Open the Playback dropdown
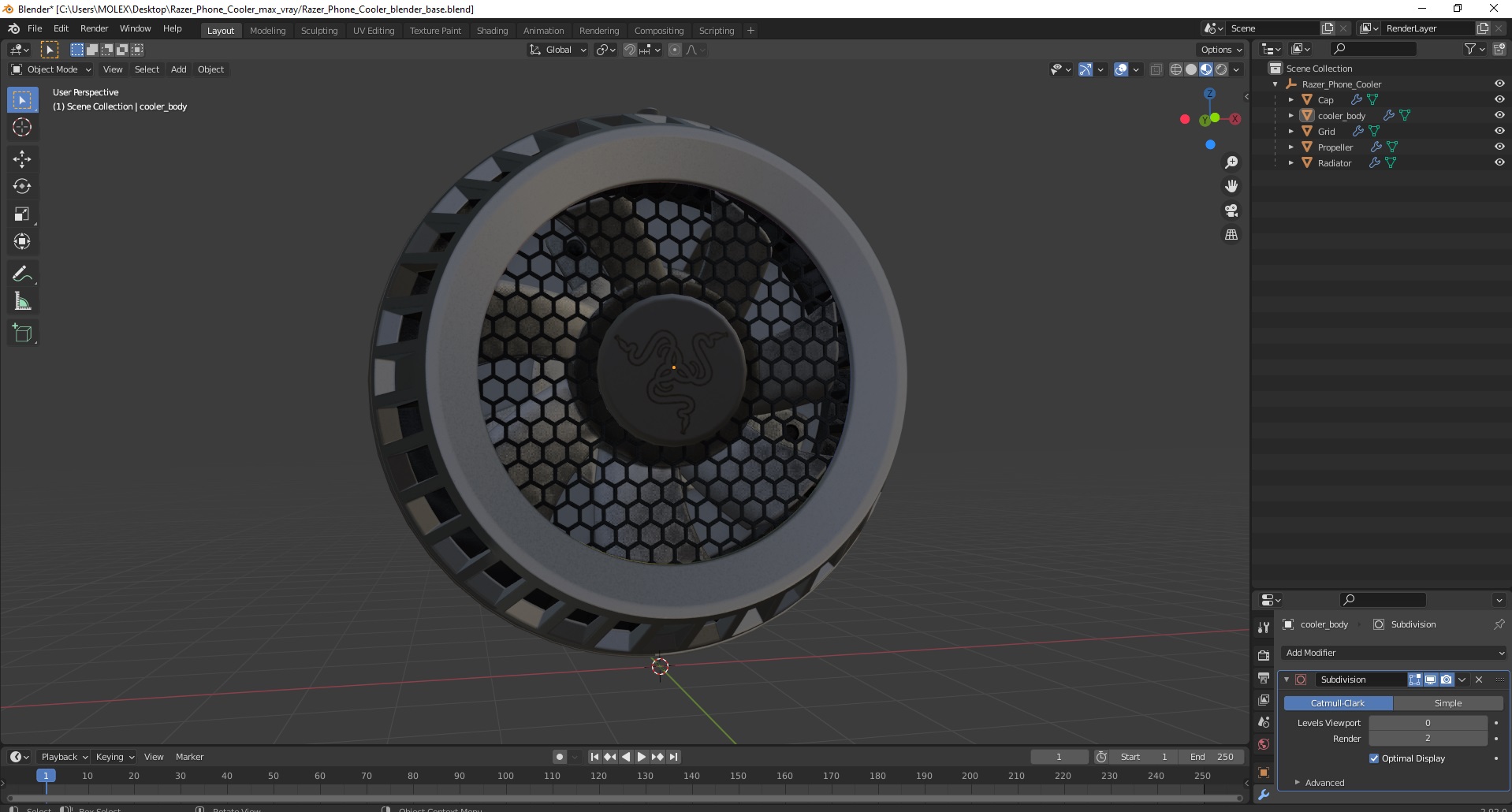 pos(64,757)
